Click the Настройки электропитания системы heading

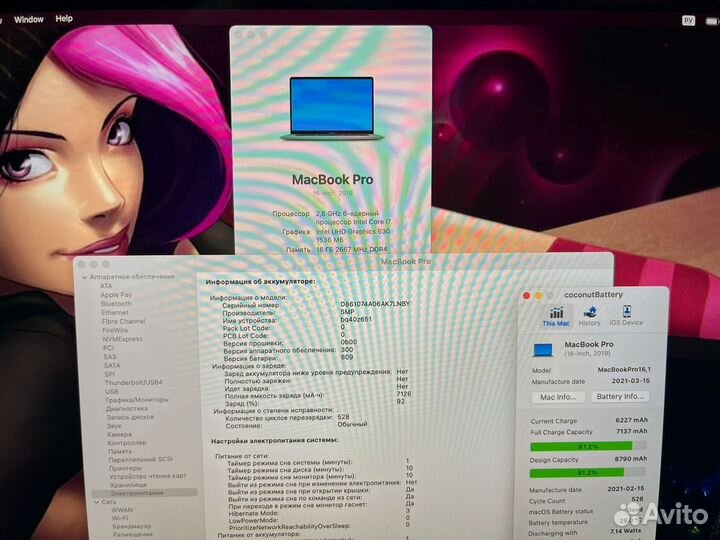click(275, 440)
